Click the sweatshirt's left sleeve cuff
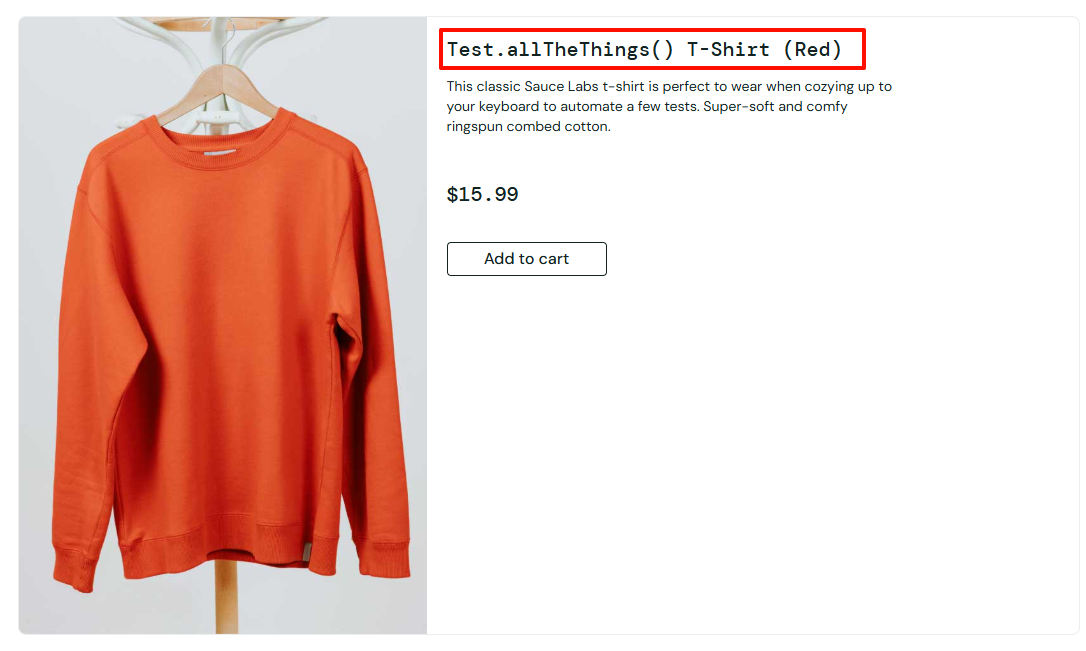This screenshot has width=1086, height=651. [73, 568]
